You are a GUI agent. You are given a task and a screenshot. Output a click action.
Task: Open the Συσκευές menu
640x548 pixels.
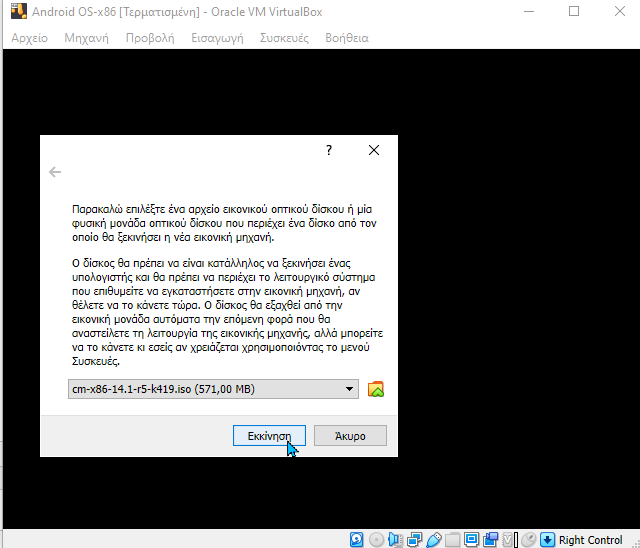click(x=284, y=38)
